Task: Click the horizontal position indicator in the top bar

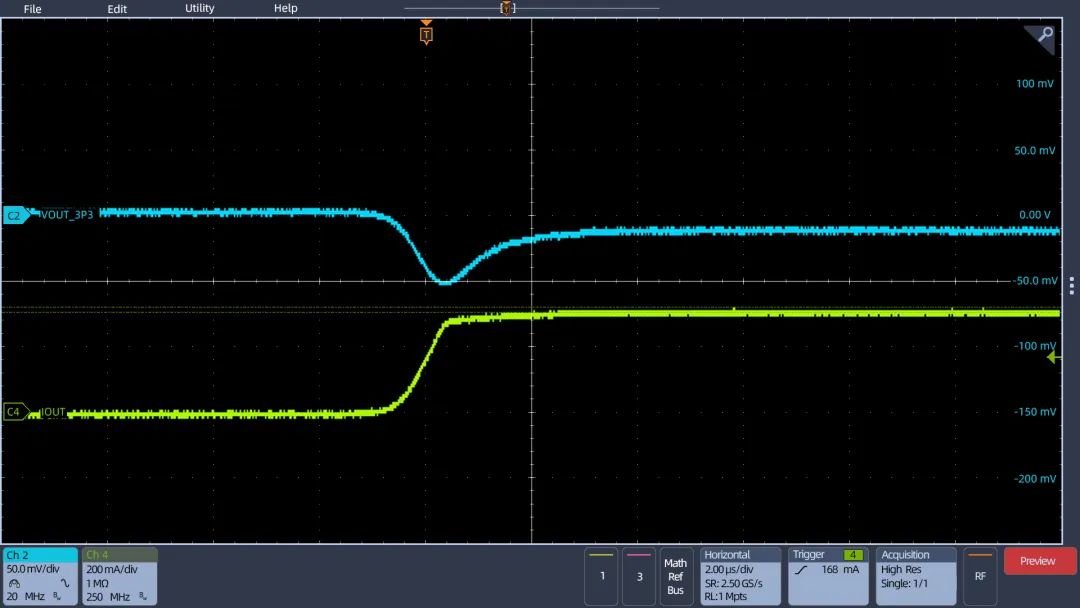Action: coord(507,8)
